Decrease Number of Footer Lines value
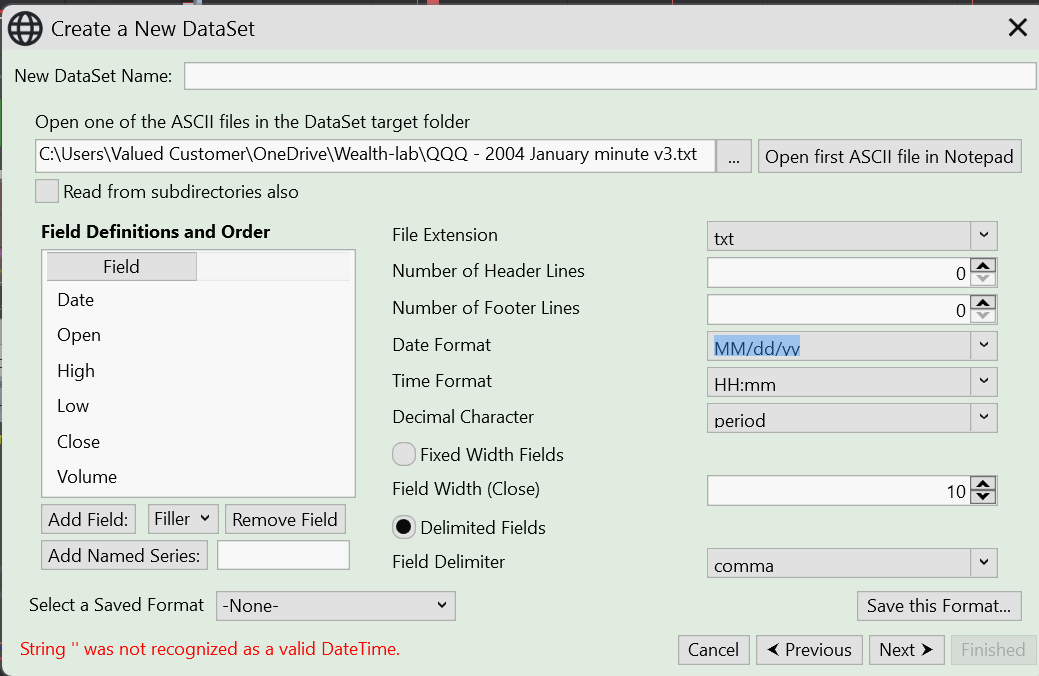The width and height of the screenshot is (1039, 676). (984, 316)
